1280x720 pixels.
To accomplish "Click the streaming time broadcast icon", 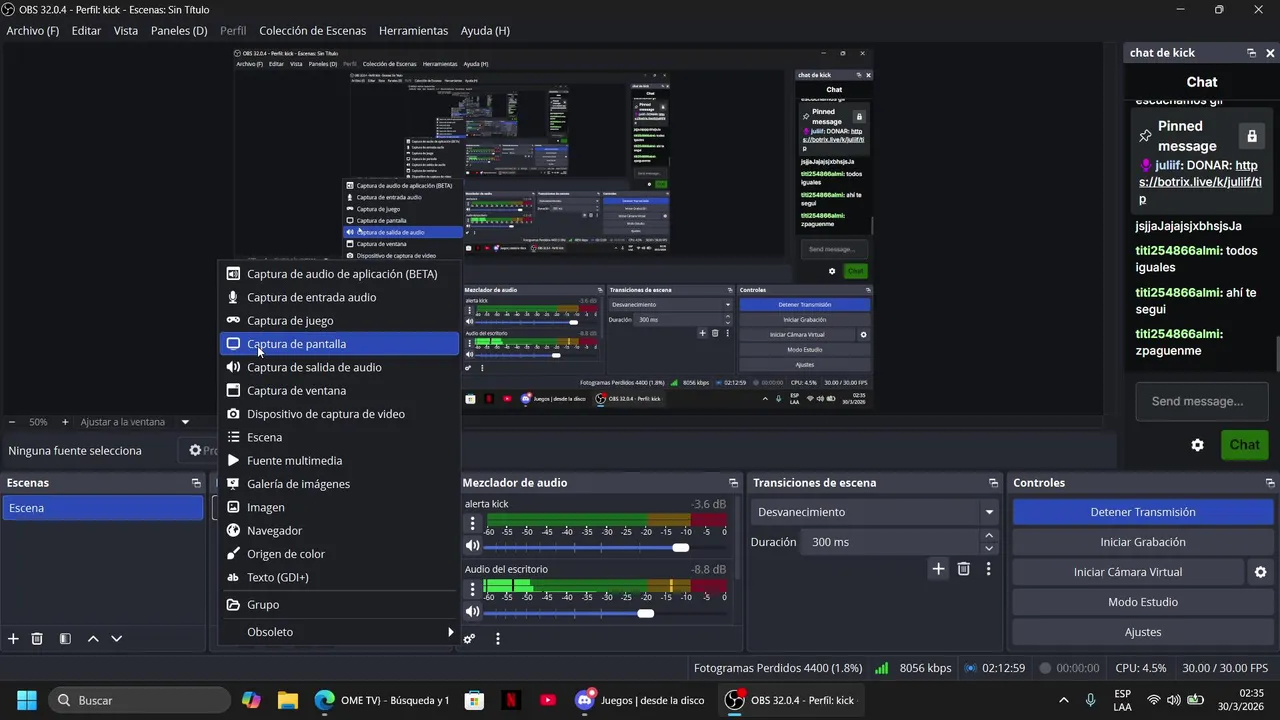I will 970,668.
